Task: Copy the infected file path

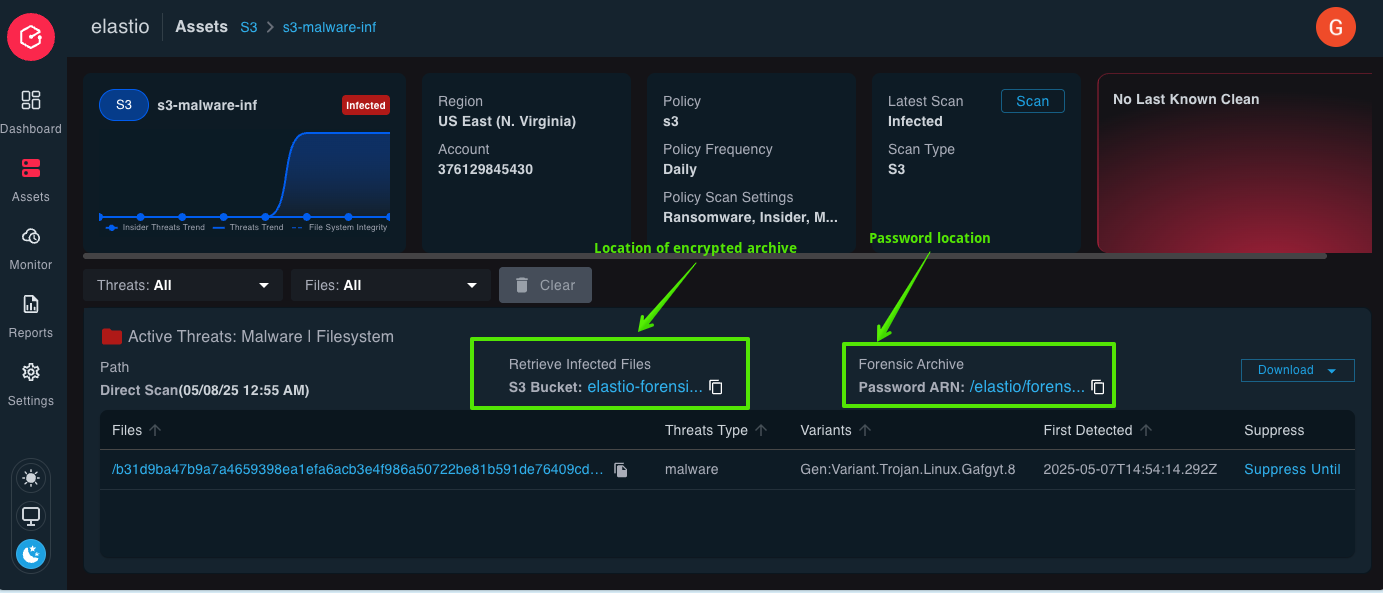Action: [621, 470]
